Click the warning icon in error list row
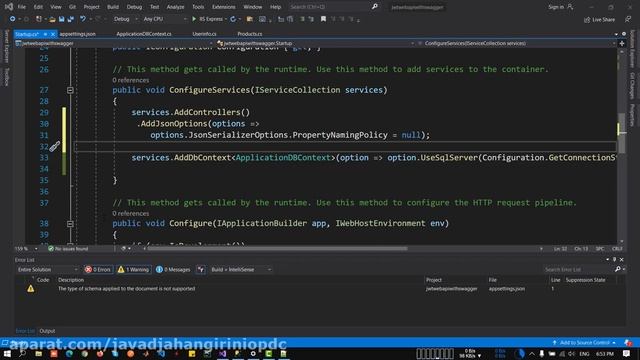Viewport: 640px width, 360px height. [31, 289]
